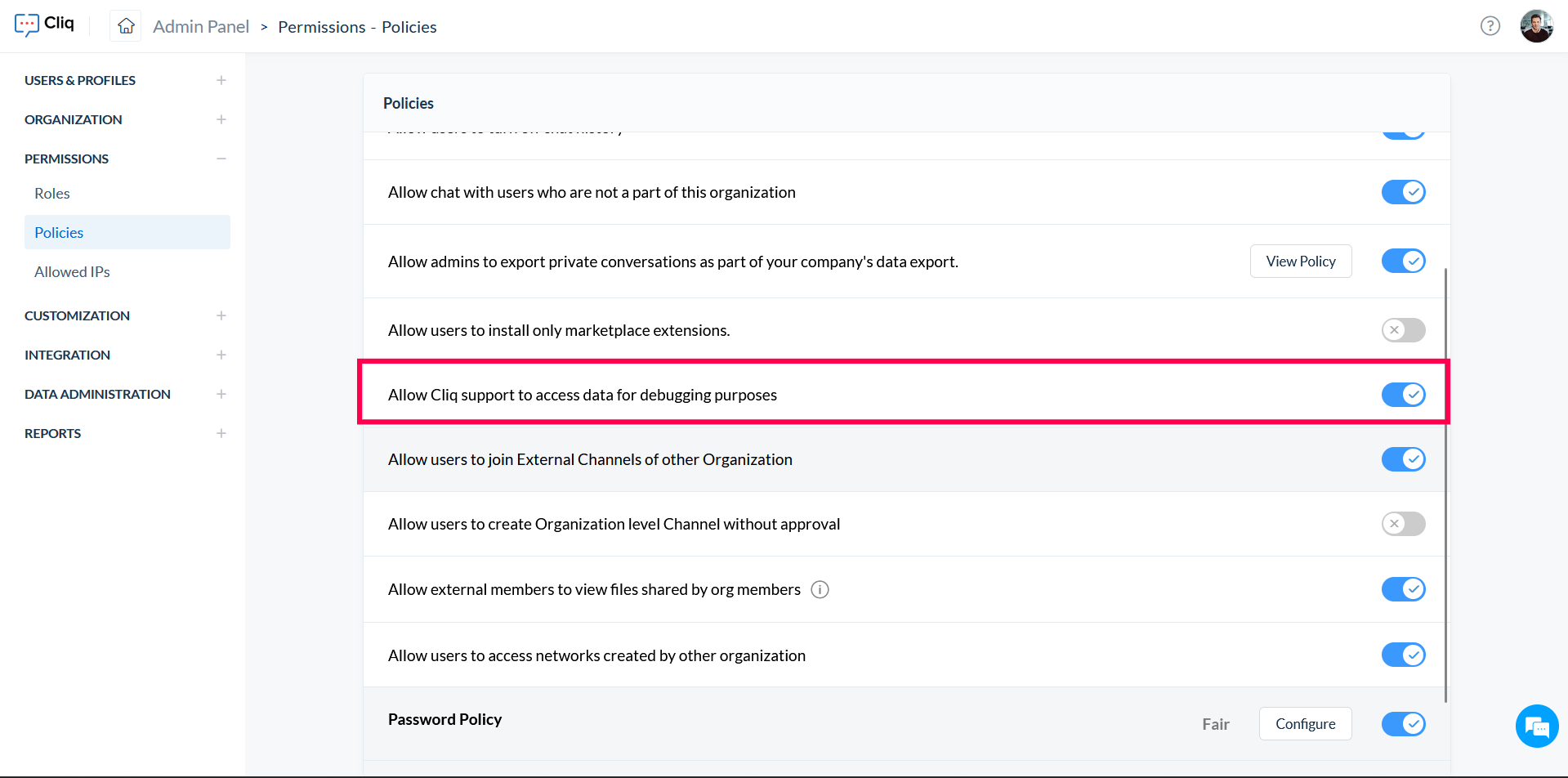Click 'Allow users to join External Channels' text

pos(590,459)
